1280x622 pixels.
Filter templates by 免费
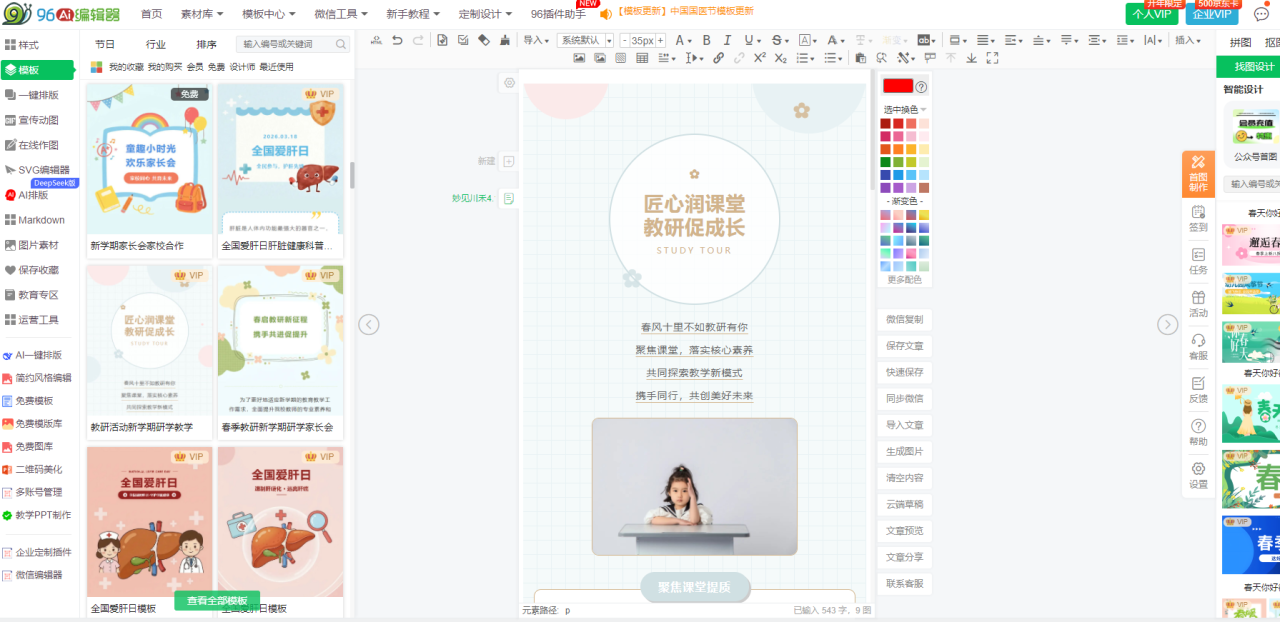point(216,67)
